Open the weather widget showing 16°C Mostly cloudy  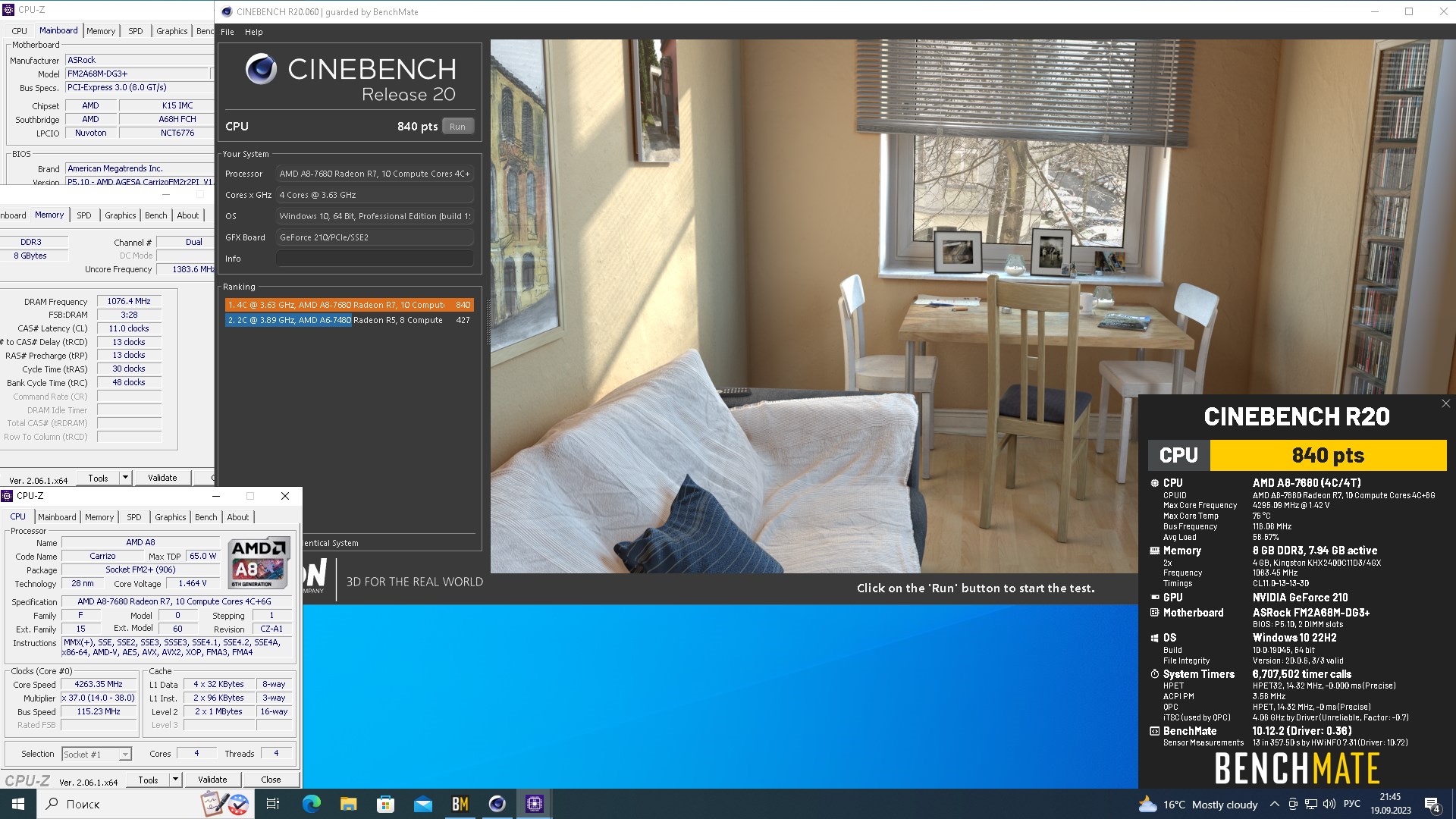click(x=1198, y=804)
